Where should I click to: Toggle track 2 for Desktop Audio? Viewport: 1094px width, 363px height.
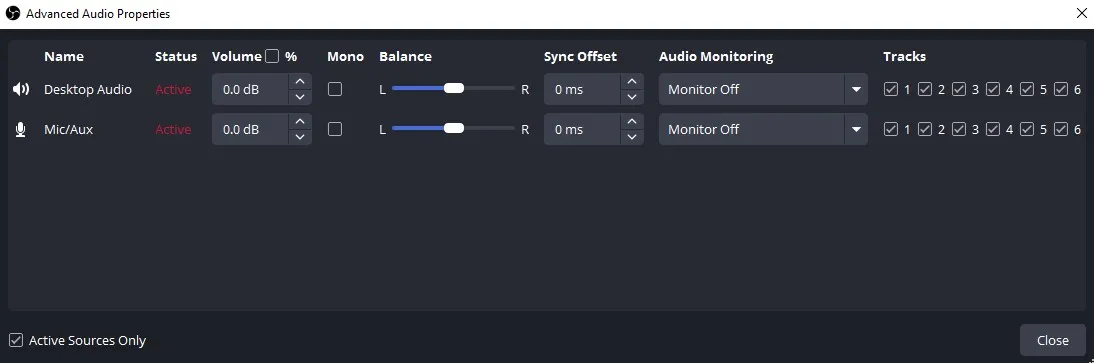pos(925,89)
